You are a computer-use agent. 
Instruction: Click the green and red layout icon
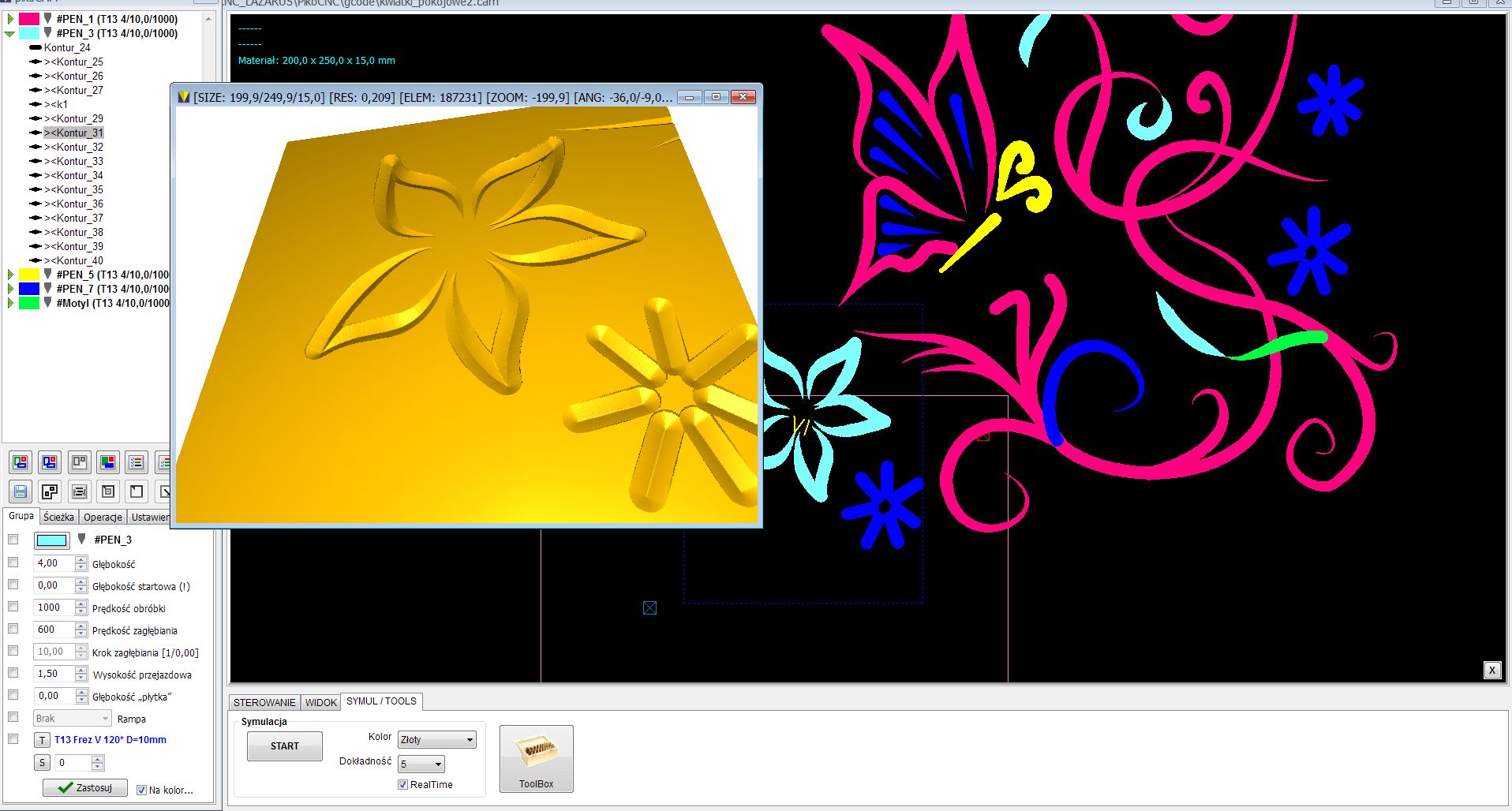pyautogui.click(x=21, y=462)
